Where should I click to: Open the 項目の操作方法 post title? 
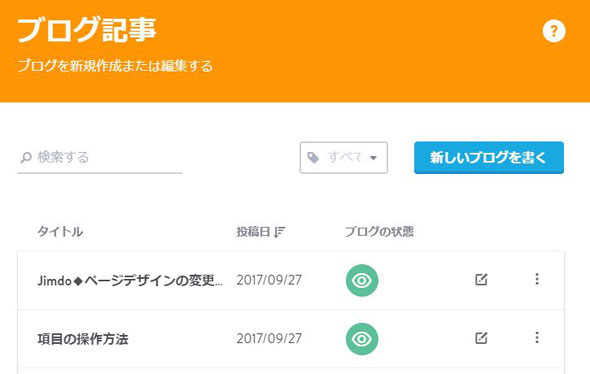[x=83, y=339]
